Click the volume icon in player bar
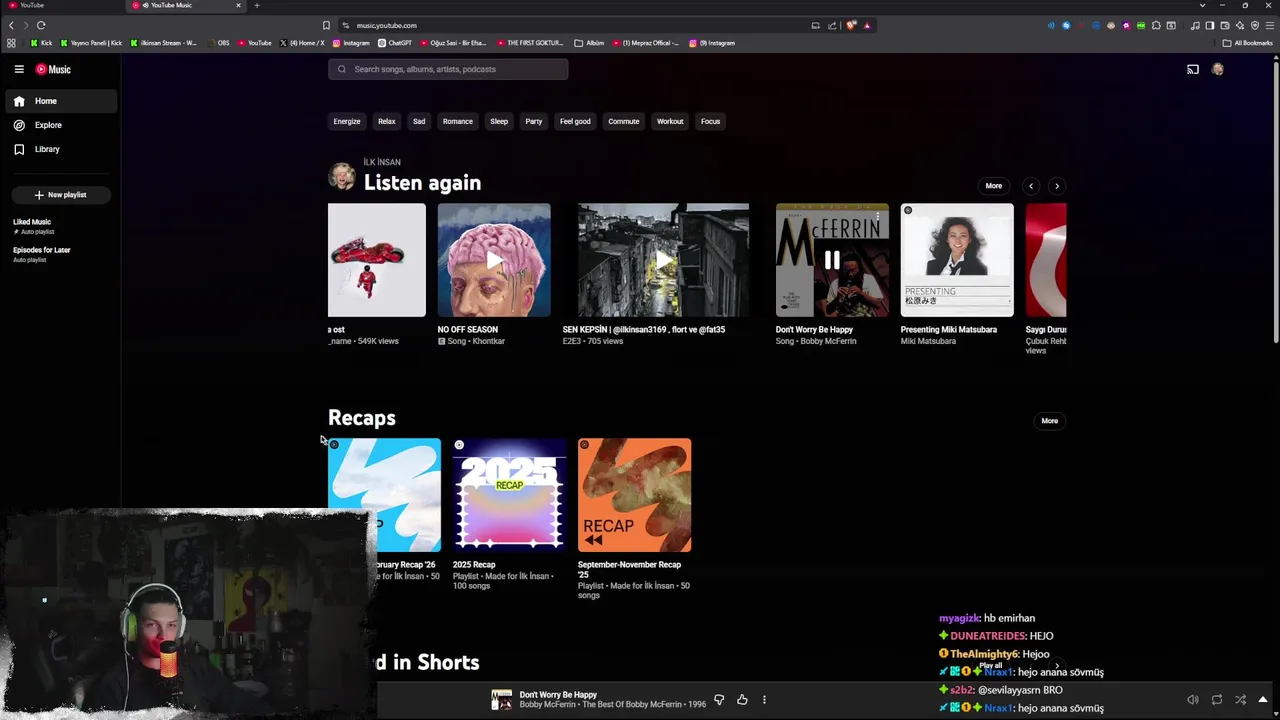 point(1193,700)
